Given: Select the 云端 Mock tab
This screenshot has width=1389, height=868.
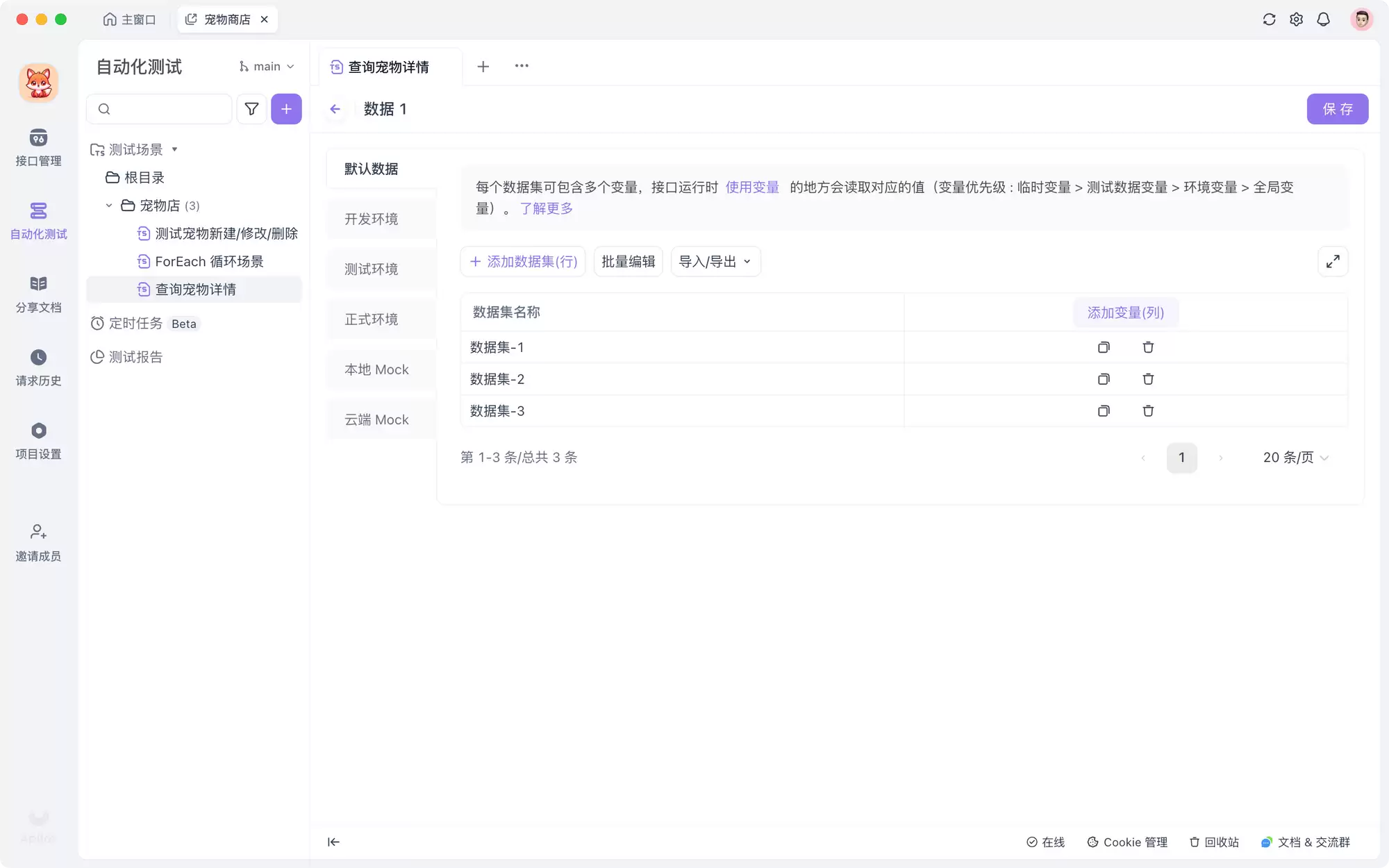Looking at the screenshot, I should (x=381, y=419).
